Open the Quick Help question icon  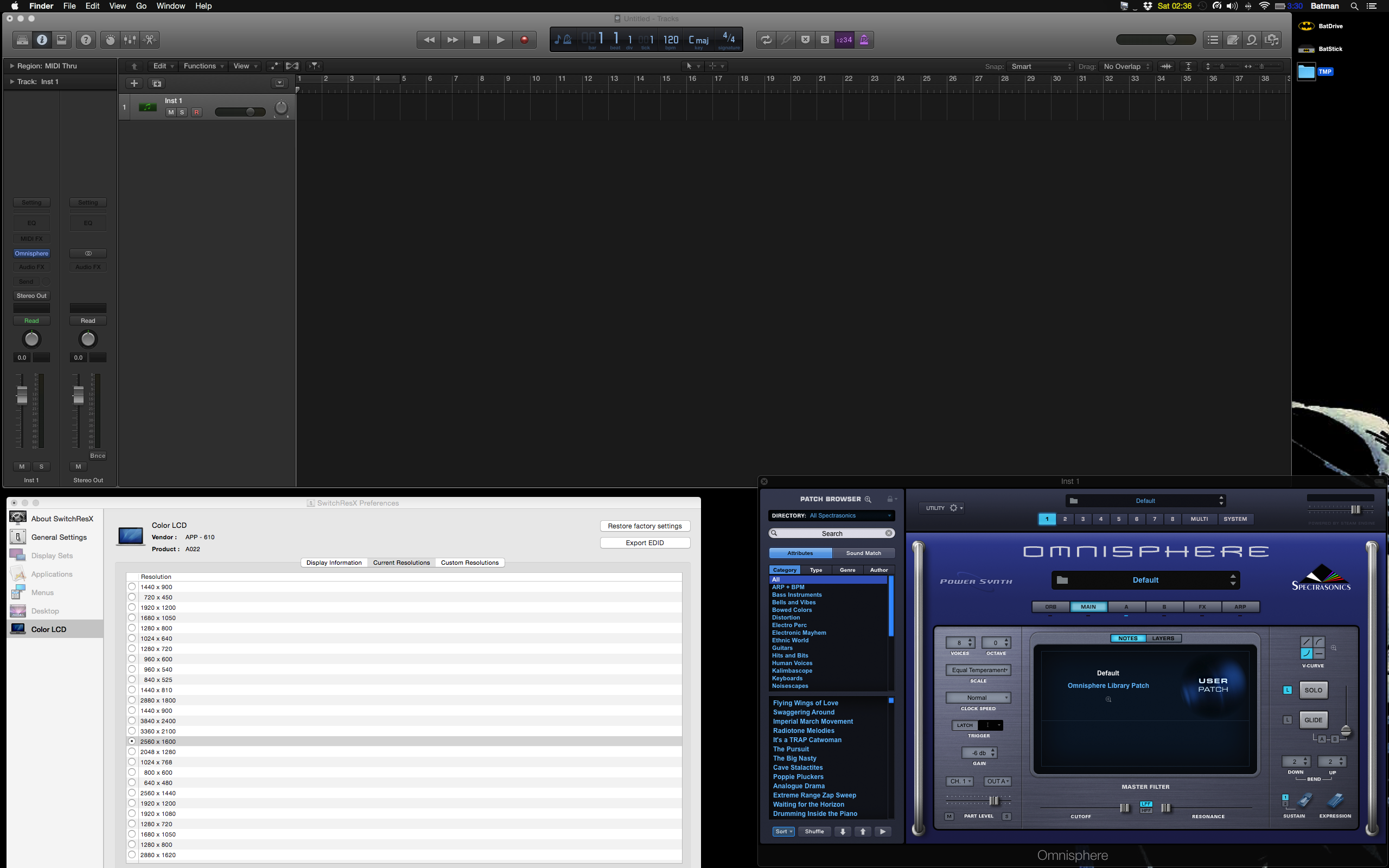tap(86, 40)
